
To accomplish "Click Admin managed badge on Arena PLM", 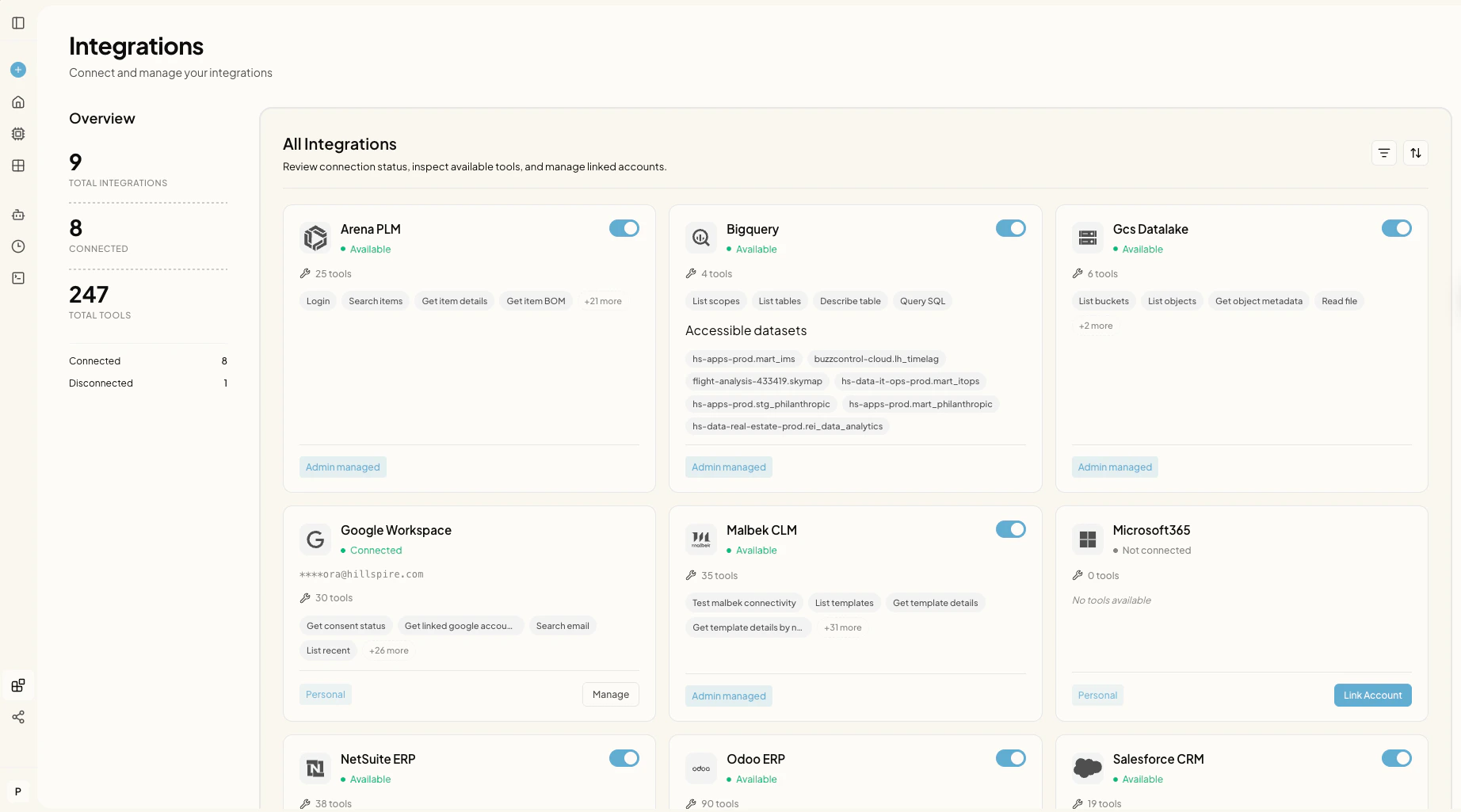I will pyautogui.click(x=343, y=467).
